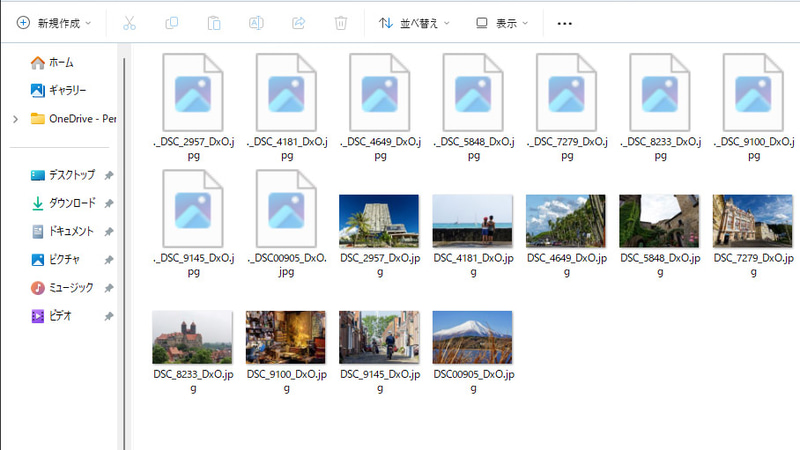Open ドキュメント in the sidebar
The width and height of the screenshot is (800, 450).
click(x=62, y=232)
